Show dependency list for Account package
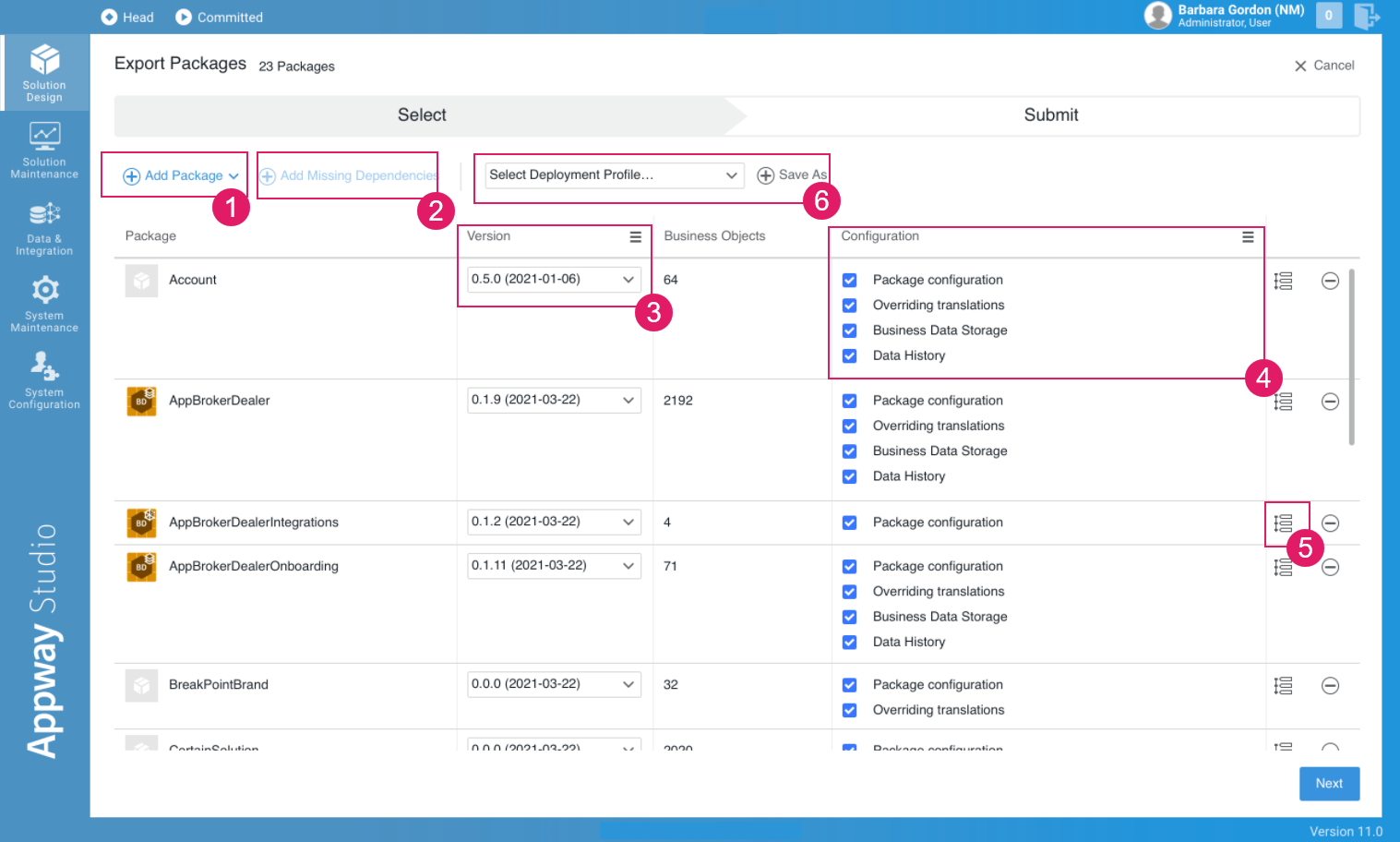The image size is (1400, 842). click(1283, 281)
